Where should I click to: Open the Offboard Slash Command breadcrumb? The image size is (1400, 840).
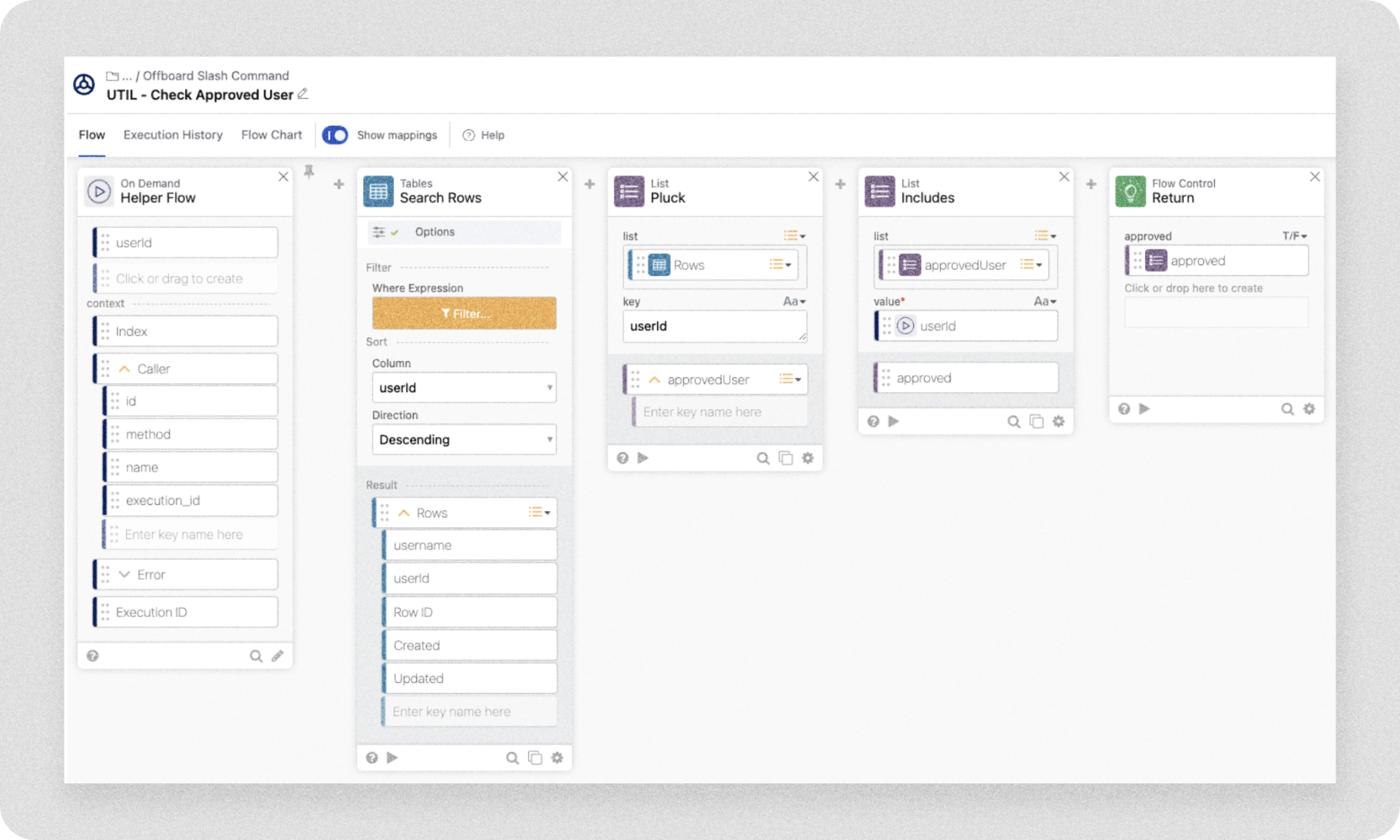tap(215, 75)
